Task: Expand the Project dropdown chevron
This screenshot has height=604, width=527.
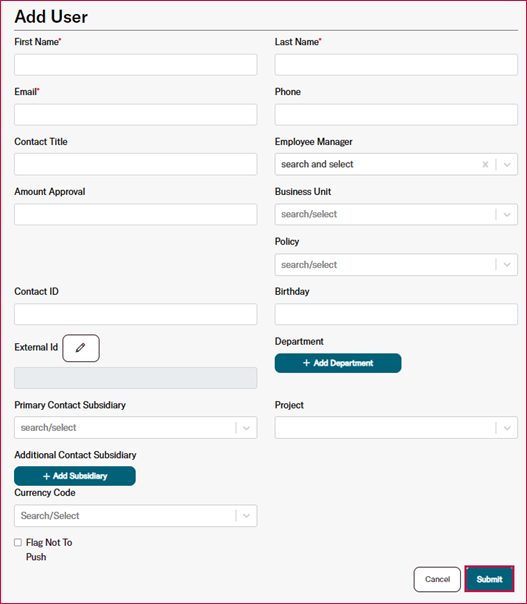Action: pos(507,428)
